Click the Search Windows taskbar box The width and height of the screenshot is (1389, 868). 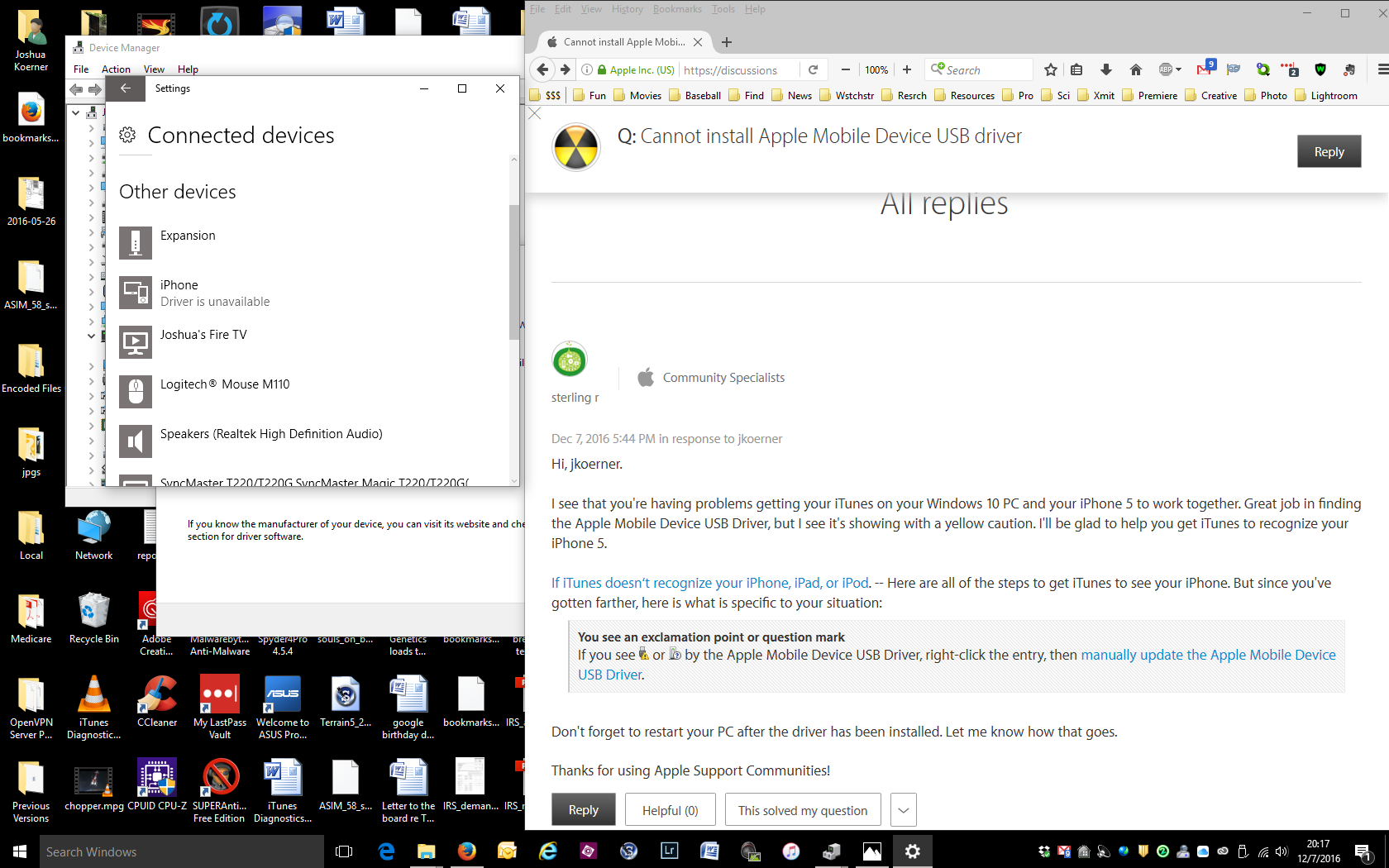182,851
